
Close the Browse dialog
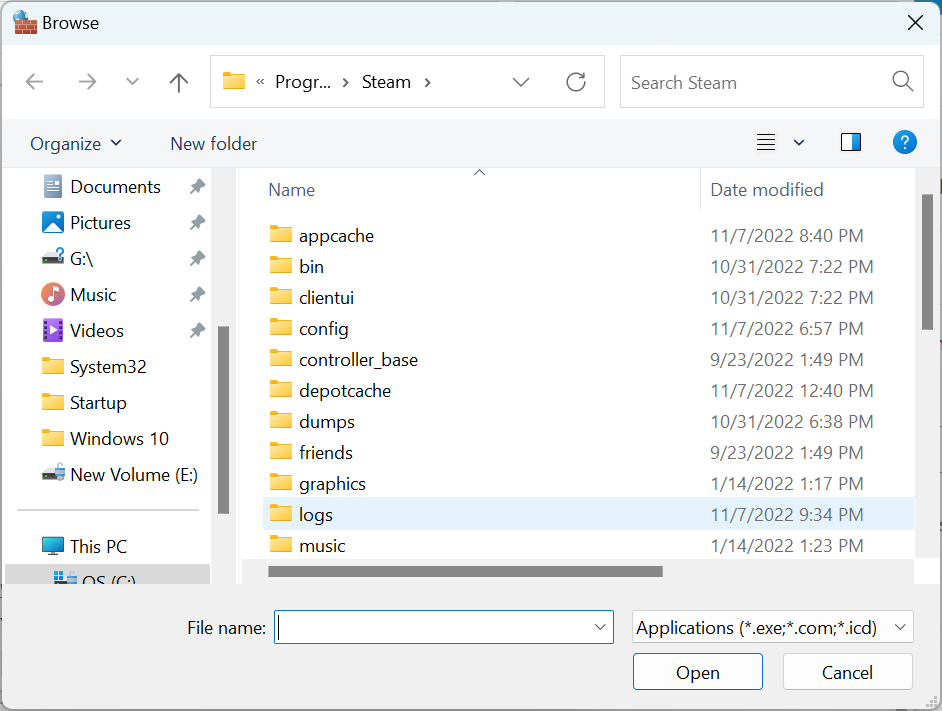click(x=915, y=23)
